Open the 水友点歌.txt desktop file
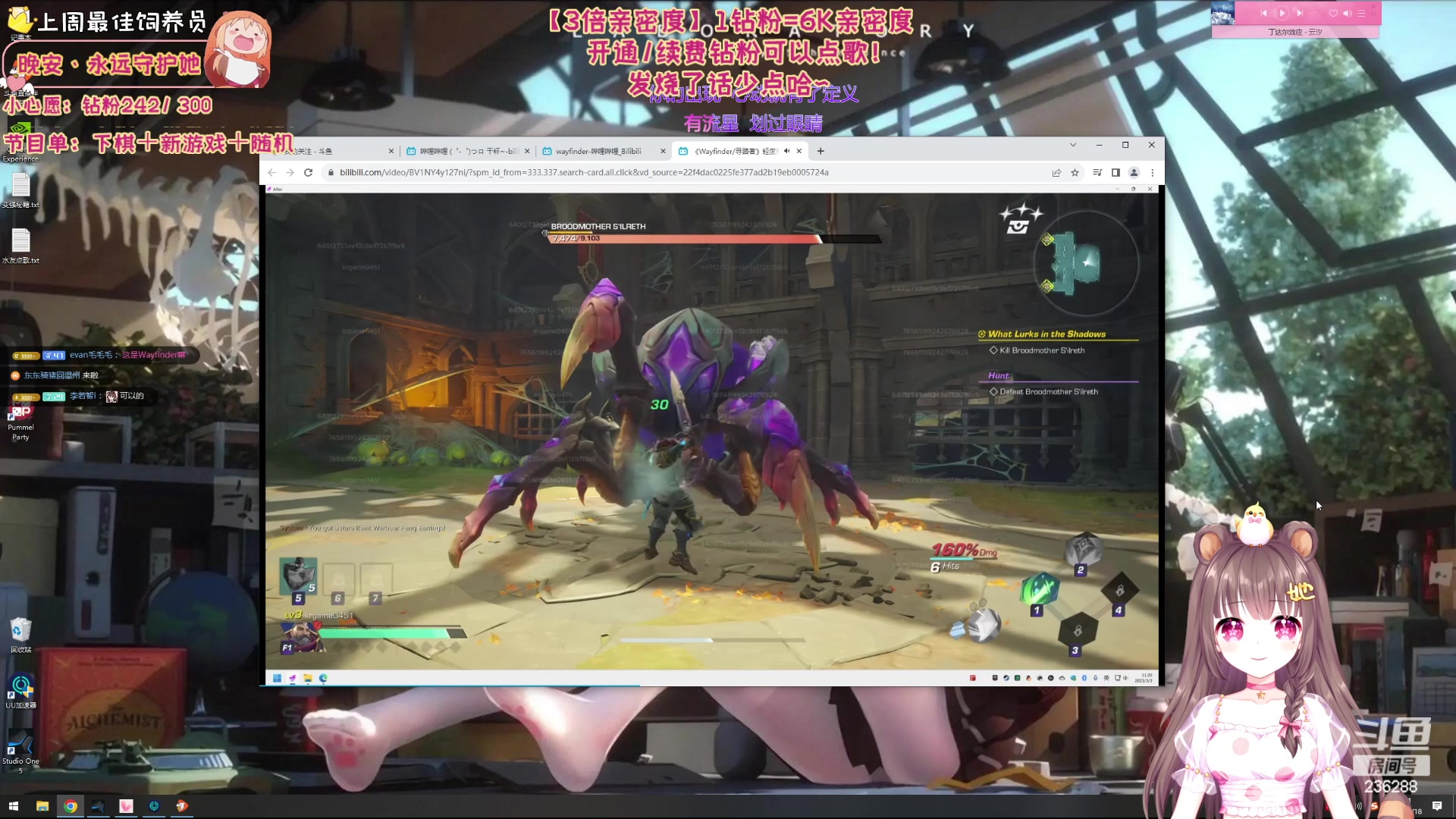This screenshot has height=819, width=1456. (x=20, y=246)
